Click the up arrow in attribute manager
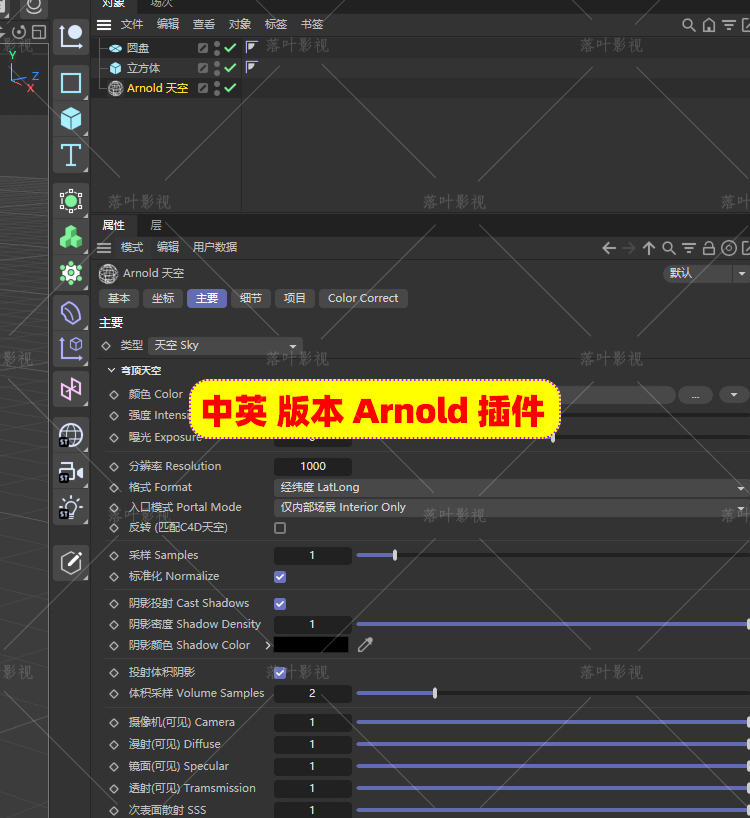This screenshot has height=818, width=750. [x=649, y=248]
